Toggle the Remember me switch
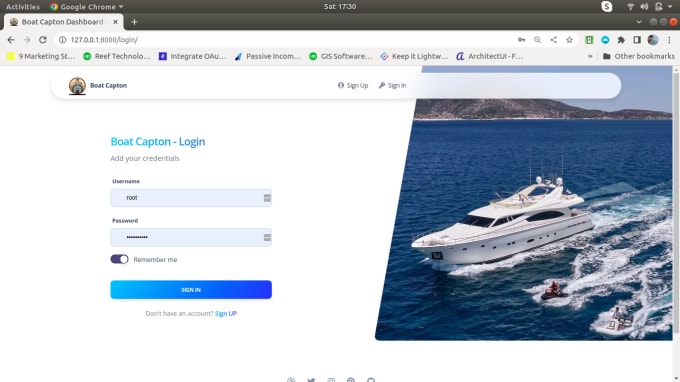 point(119,259)
